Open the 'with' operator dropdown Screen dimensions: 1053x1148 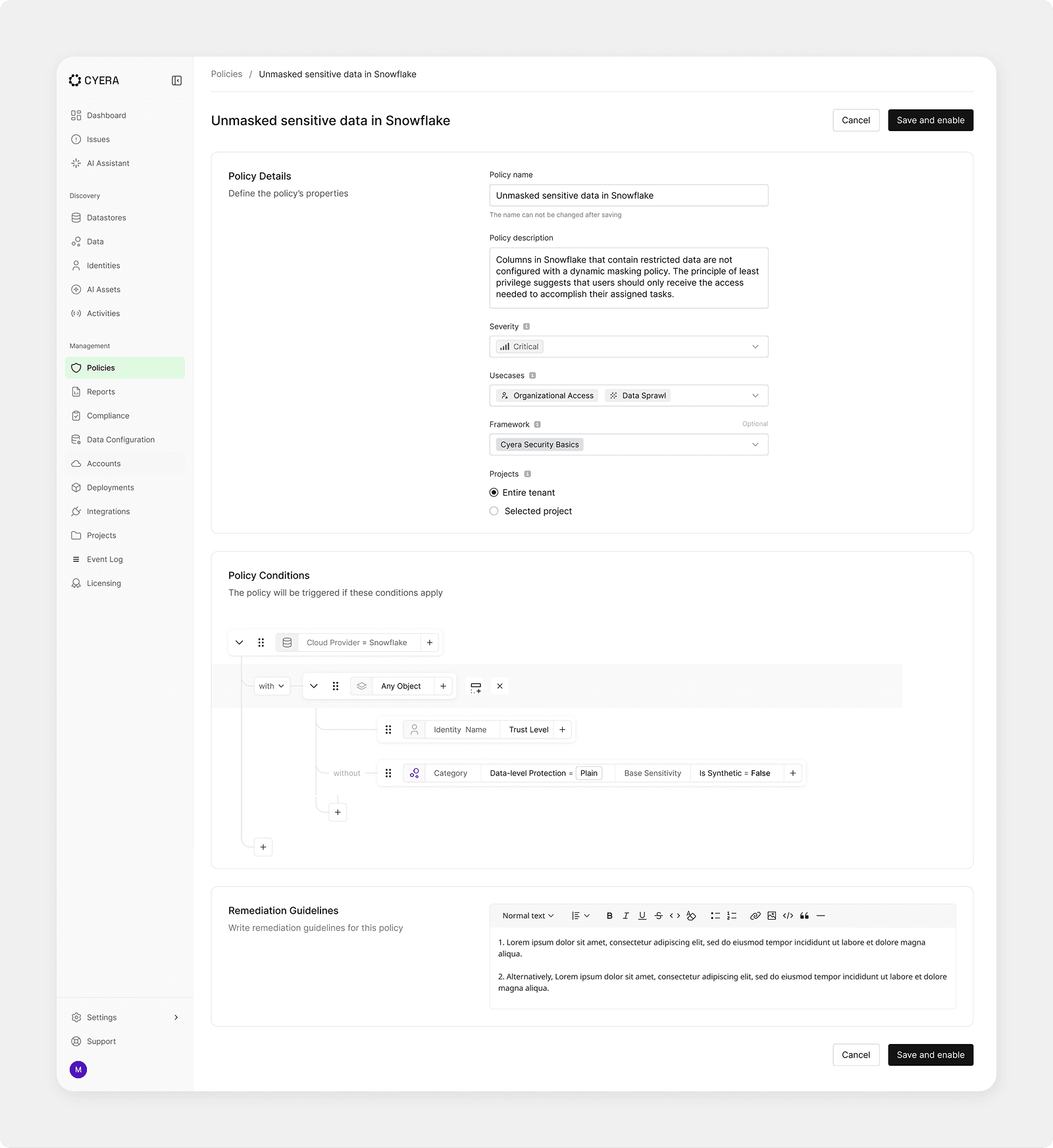click(x=271, y=685)
